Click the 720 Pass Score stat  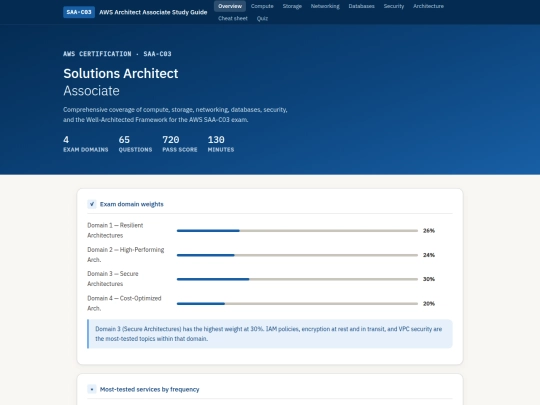point(180,144)
